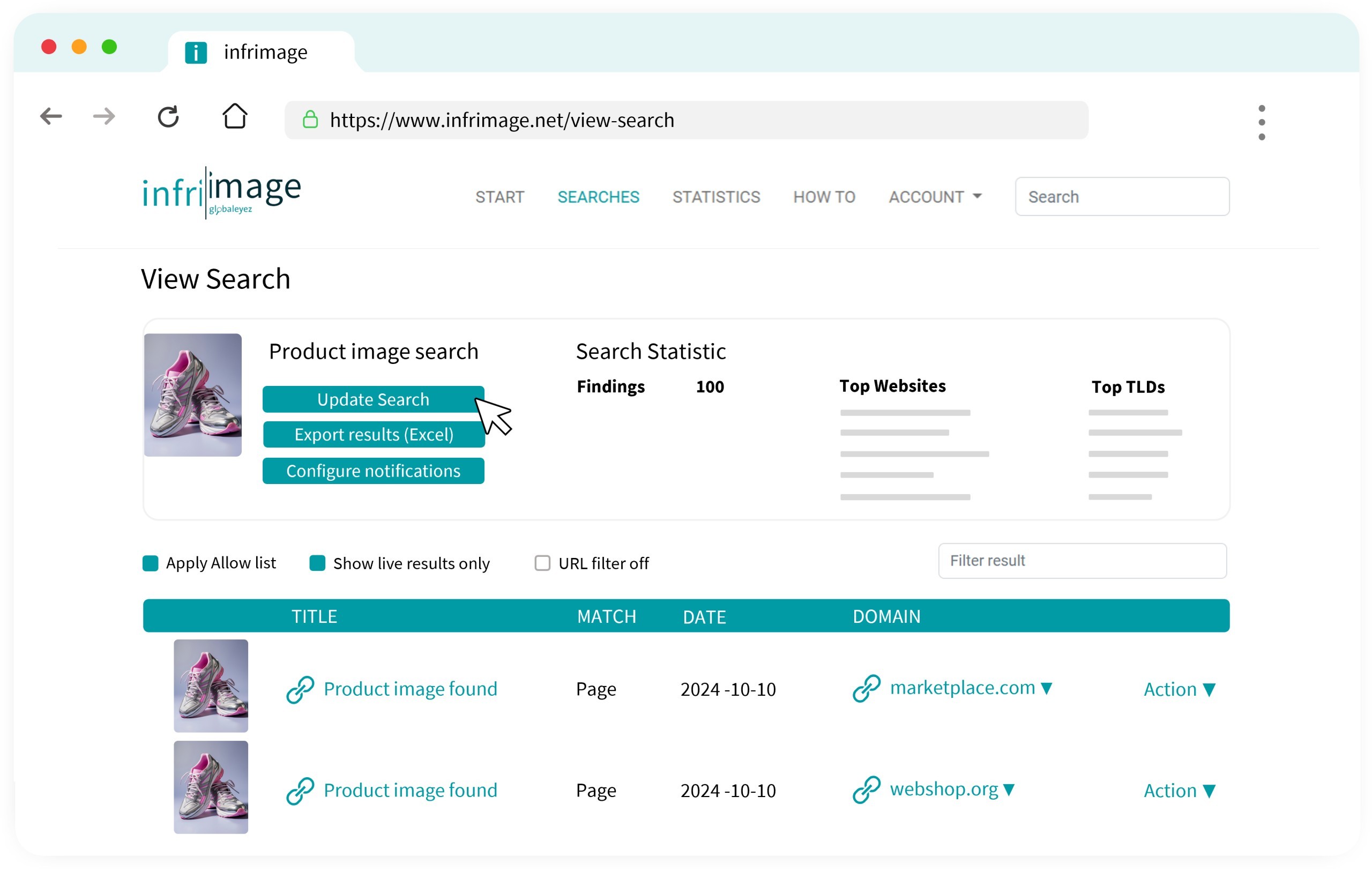1372x871 pixels.
Task: Open the HOW TO menu item
Action: coord(824,197)
